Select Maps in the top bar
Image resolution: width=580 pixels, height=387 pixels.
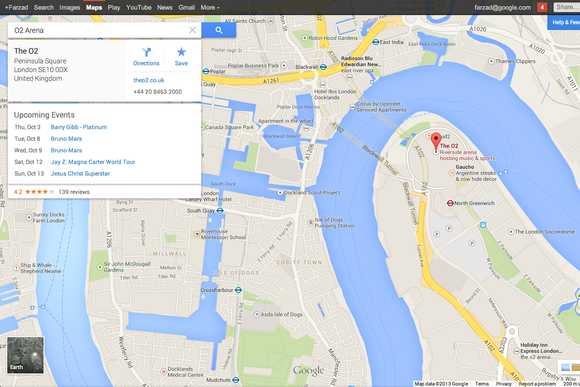(94, 7)
